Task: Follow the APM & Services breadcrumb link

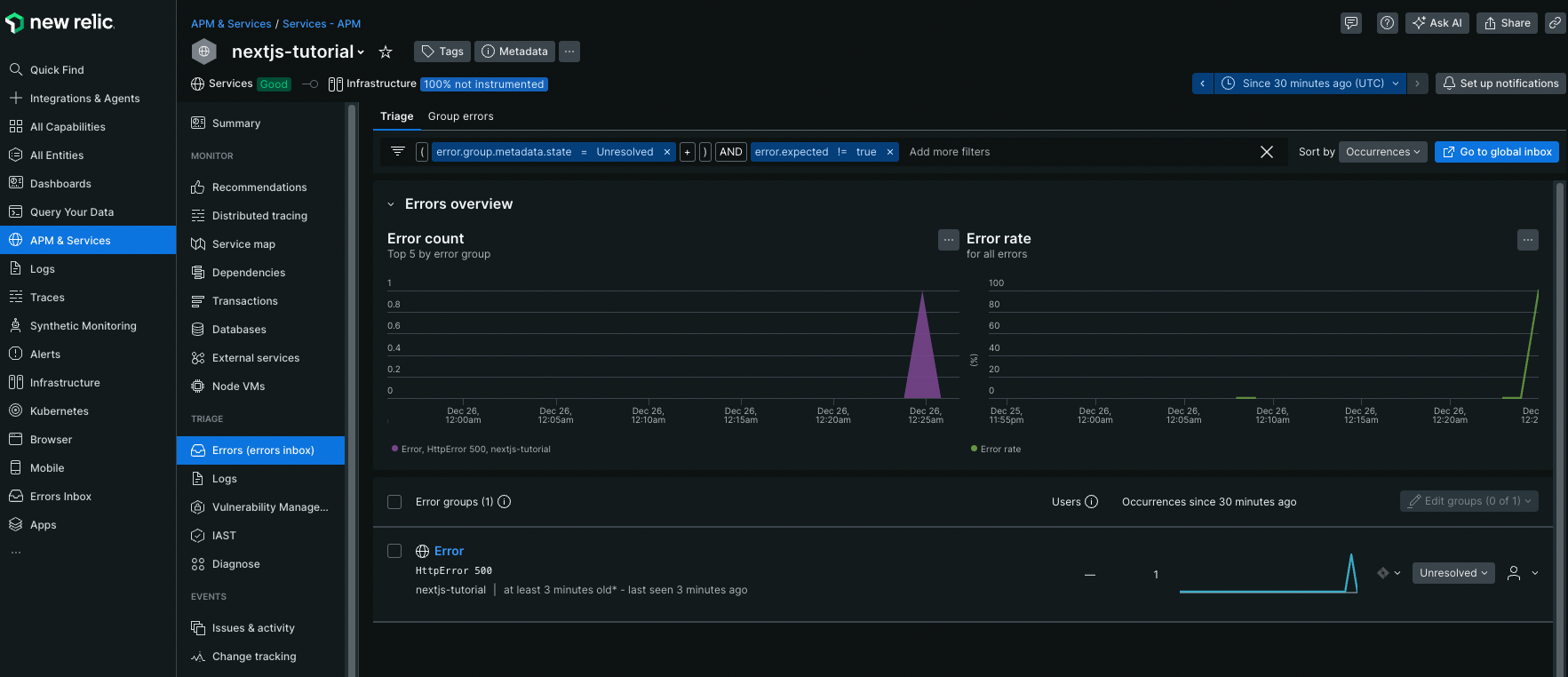Action: coord(231,24)
